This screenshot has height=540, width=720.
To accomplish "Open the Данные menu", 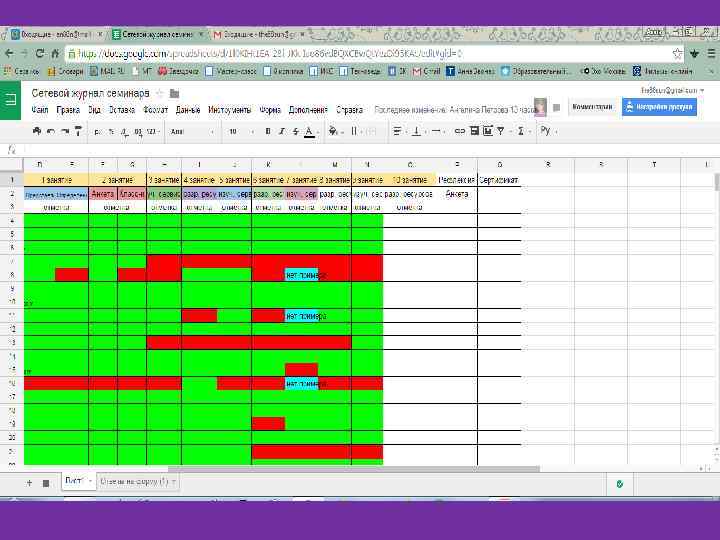I will point(188,110).
